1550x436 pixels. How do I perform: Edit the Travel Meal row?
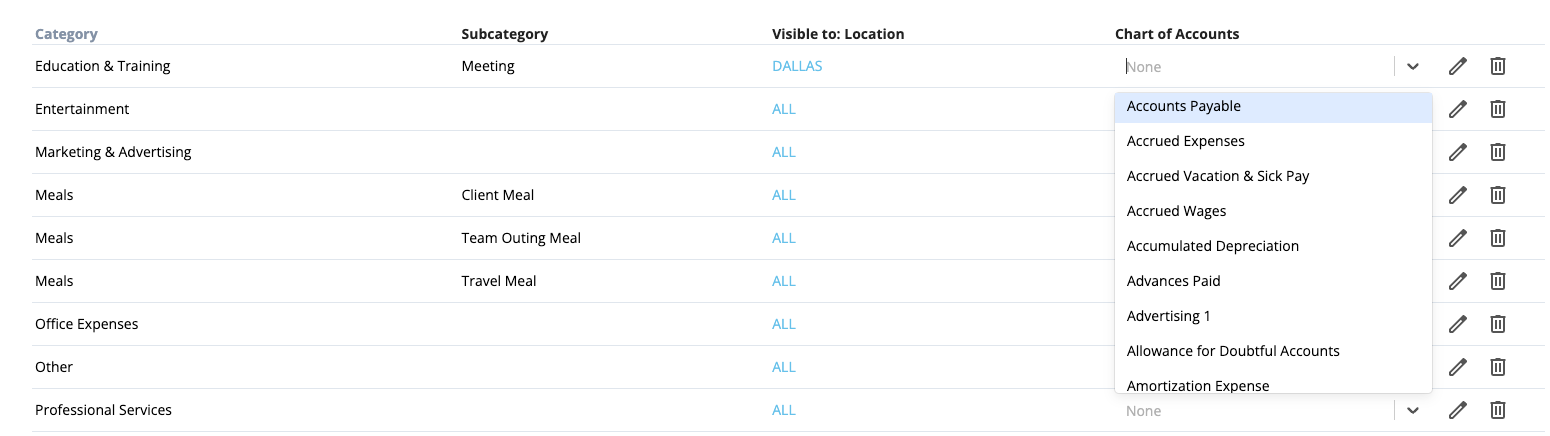tap(1458, 281)
